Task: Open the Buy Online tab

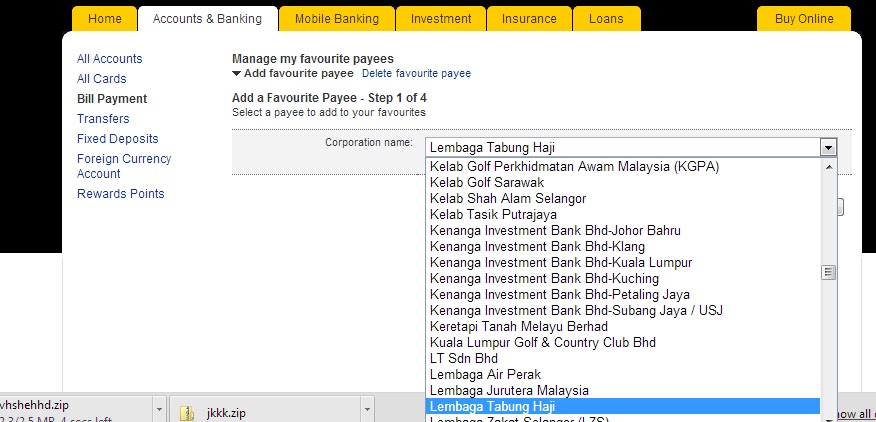Action: pos(804,19)
